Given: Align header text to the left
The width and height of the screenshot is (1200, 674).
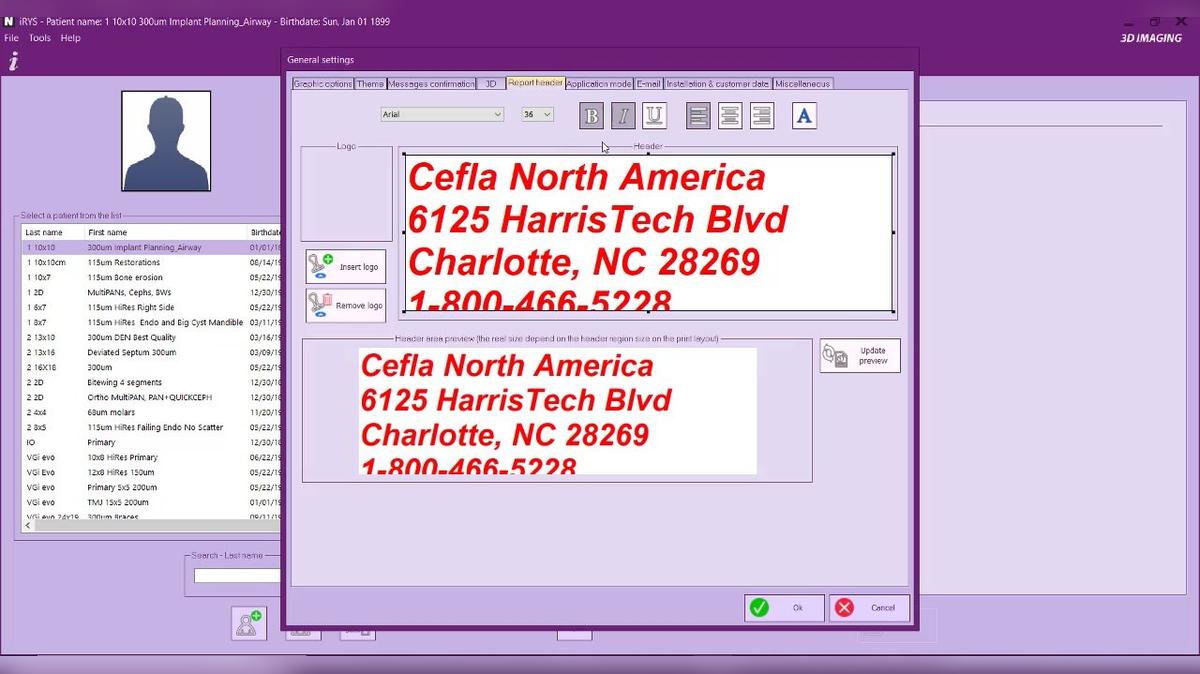Looking at the screenshot, I should [698, 116].
